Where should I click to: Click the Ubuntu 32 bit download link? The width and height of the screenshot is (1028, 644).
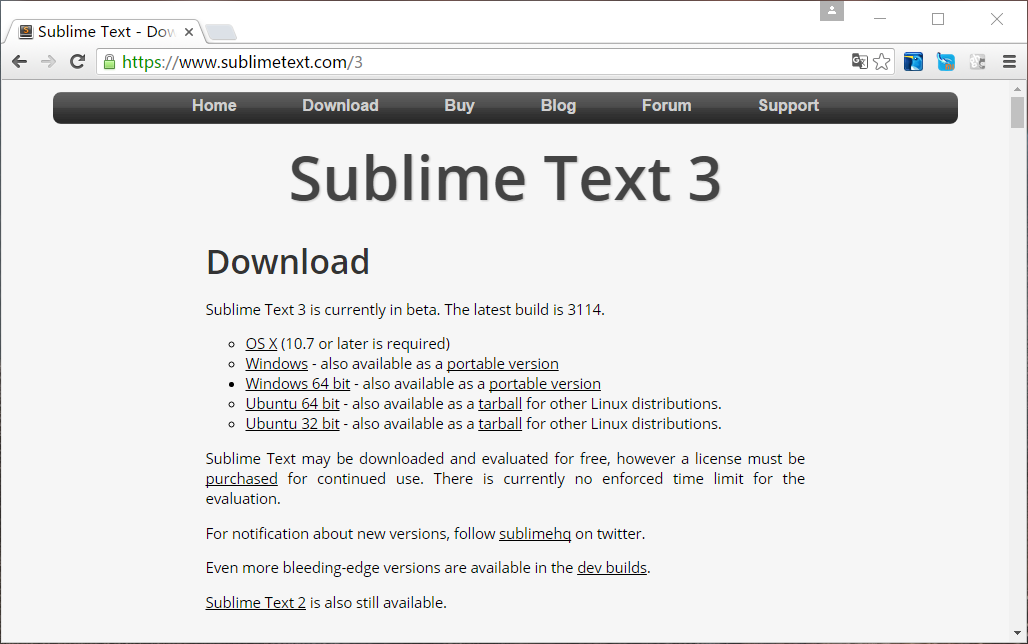[x=292, y=424]
